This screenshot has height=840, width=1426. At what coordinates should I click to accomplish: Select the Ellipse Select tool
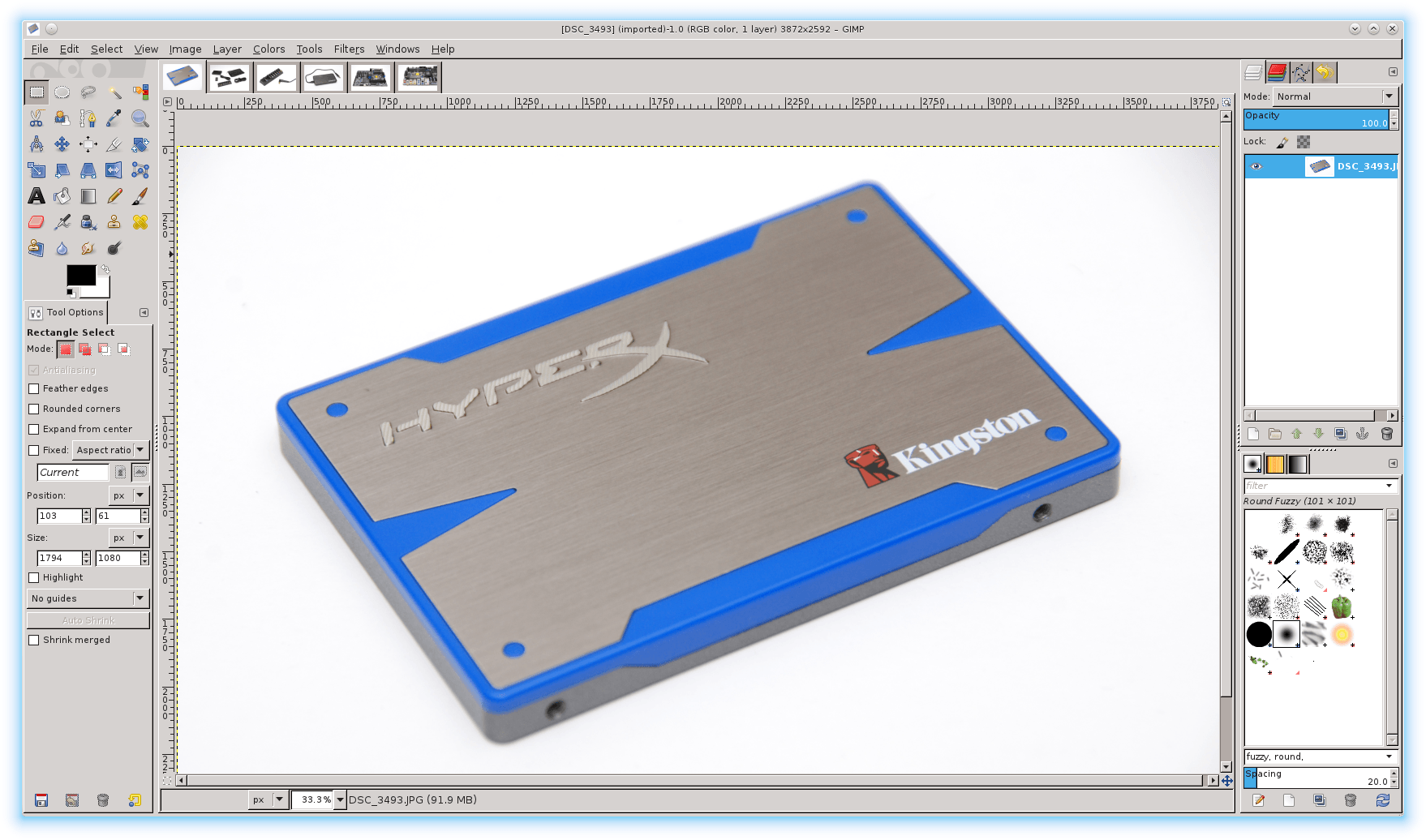(62, 92)
